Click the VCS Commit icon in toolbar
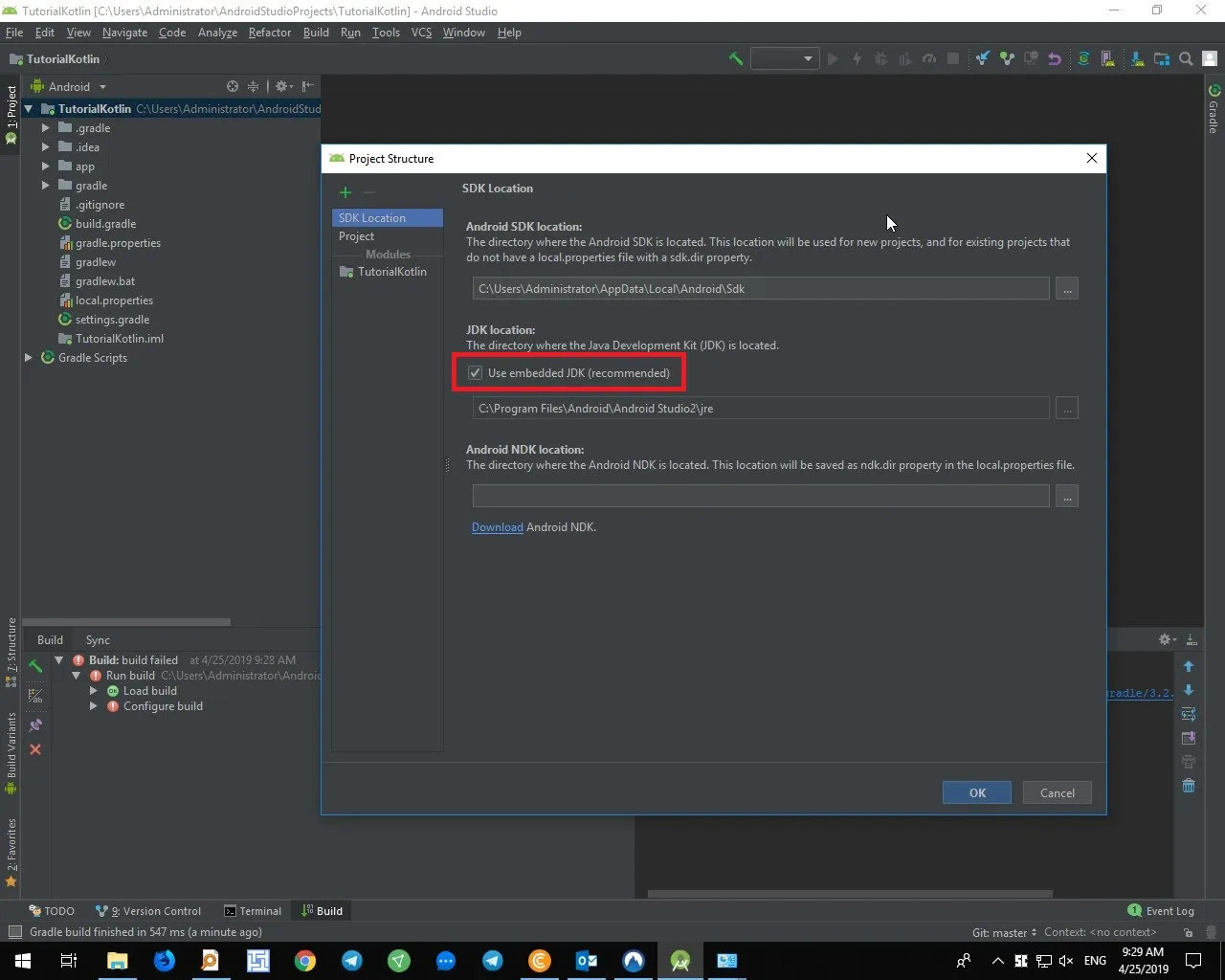This screenshot has height=980, width=1225. coord(1007,59)
